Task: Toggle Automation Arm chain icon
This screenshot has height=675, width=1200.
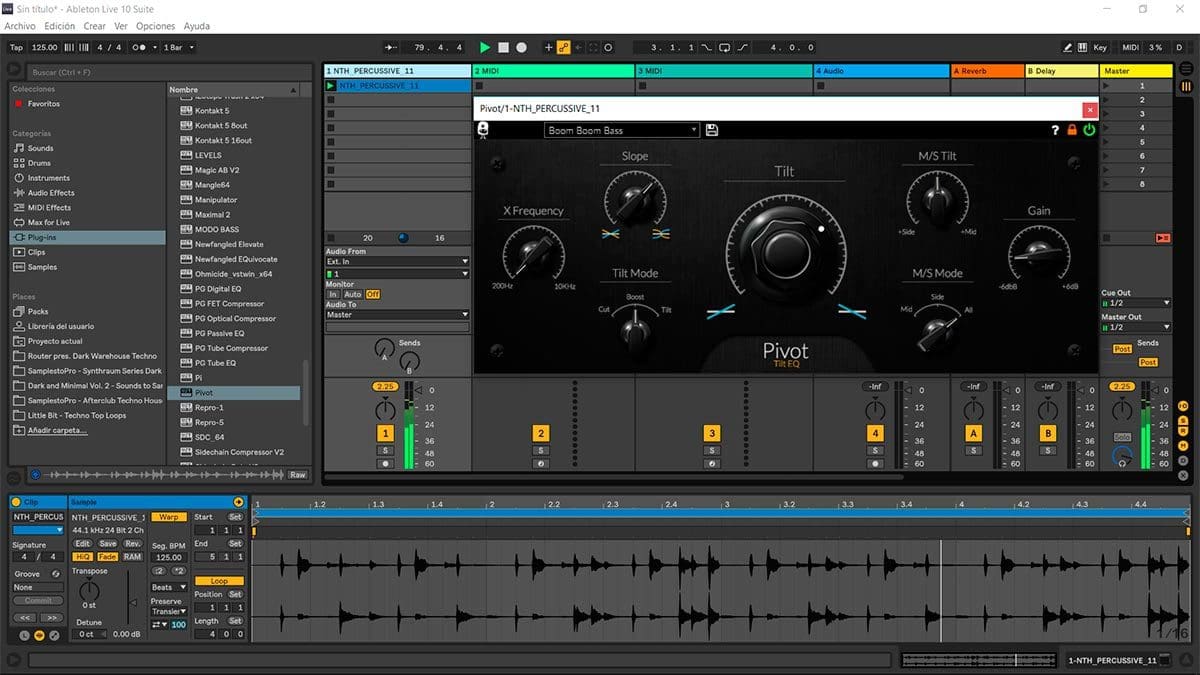Action: tap(563, 47)
